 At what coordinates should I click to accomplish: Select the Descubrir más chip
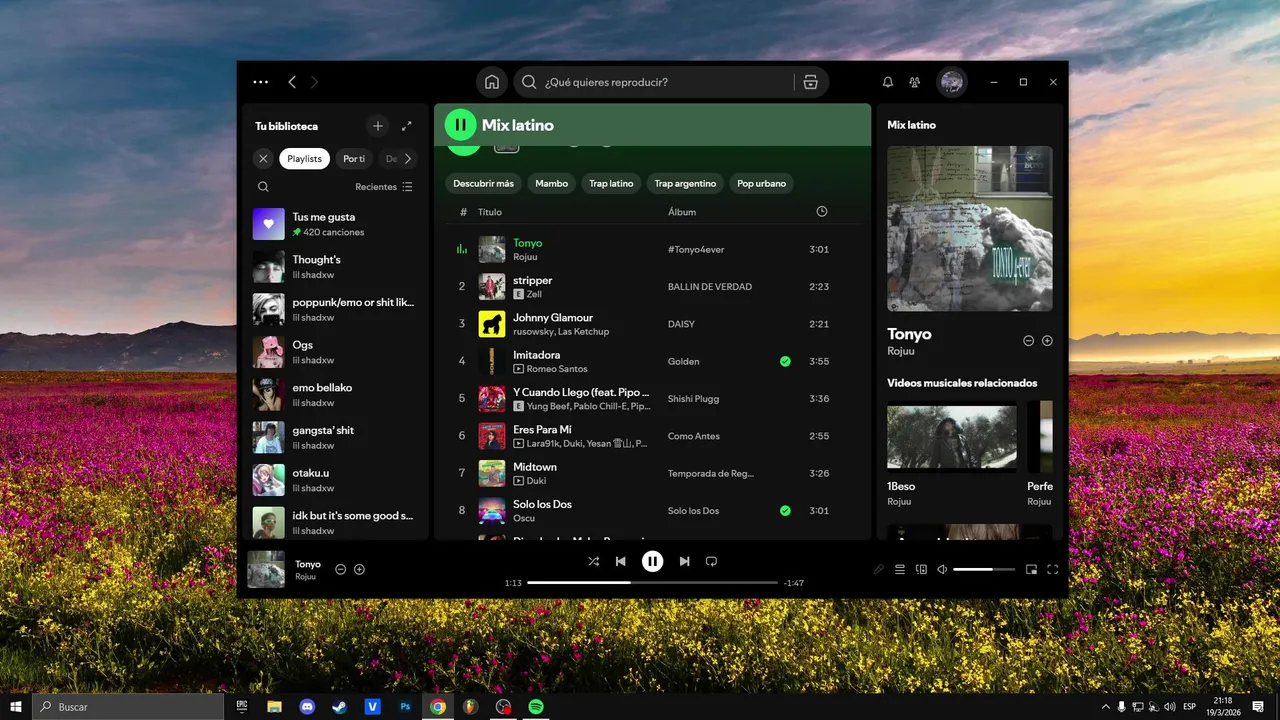tap(483, 183)
